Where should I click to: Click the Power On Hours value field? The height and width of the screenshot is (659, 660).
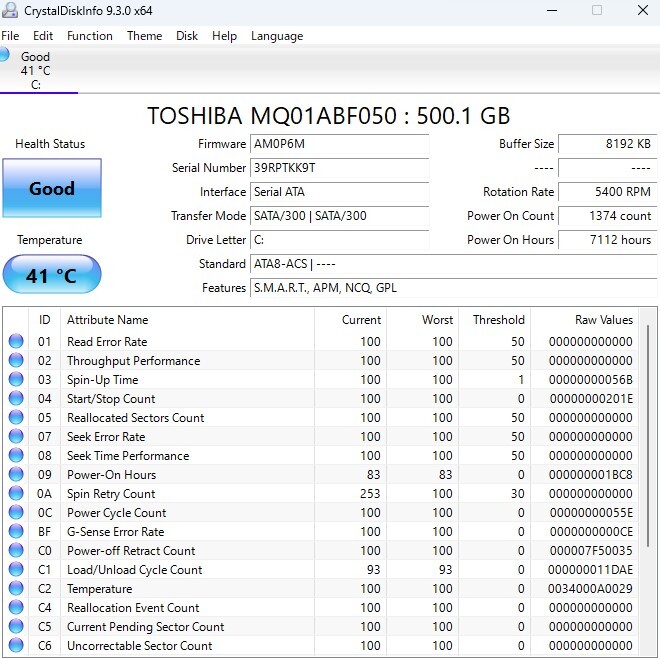coord(607,240)
